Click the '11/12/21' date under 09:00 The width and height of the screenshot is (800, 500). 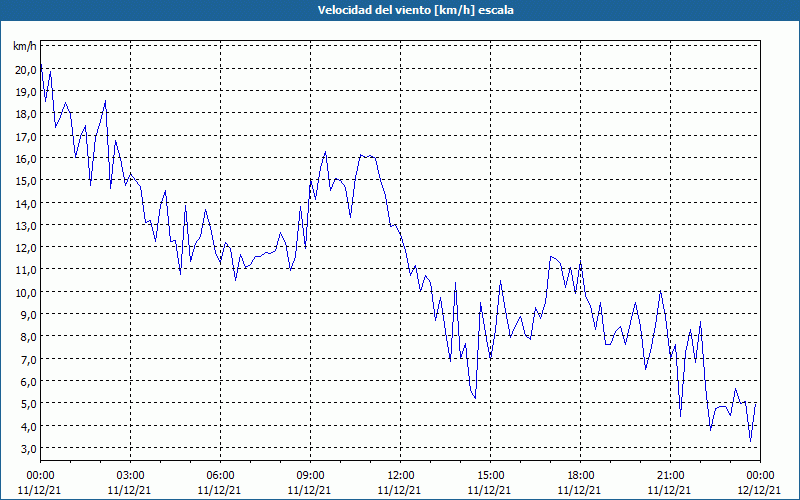tap(309, 490)
